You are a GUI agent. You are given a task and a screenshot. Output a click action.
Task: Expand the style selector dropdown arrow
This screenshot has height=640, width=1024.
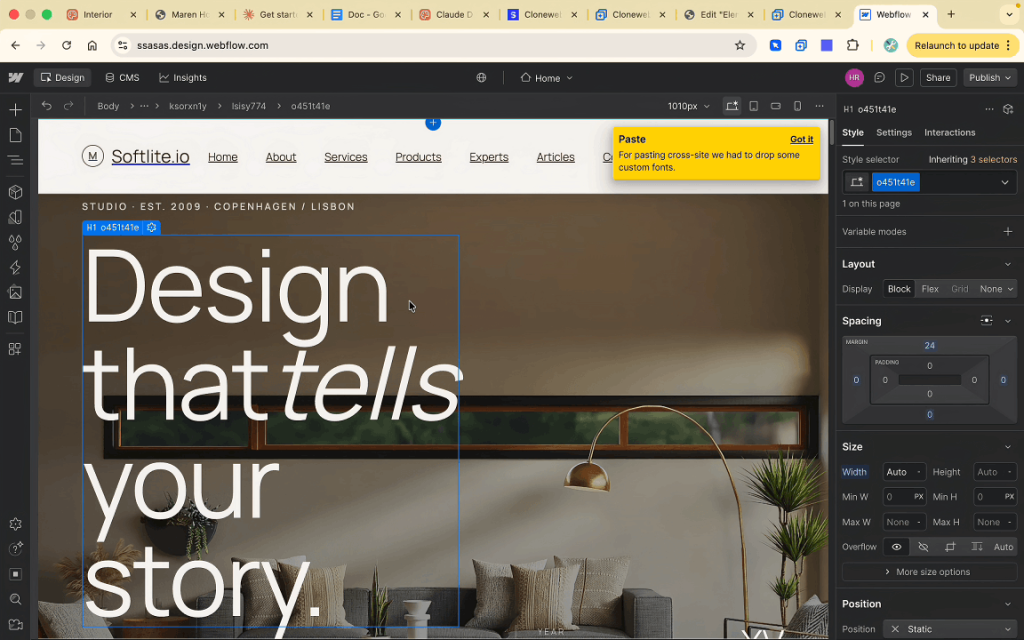[x=1004, y=182]
